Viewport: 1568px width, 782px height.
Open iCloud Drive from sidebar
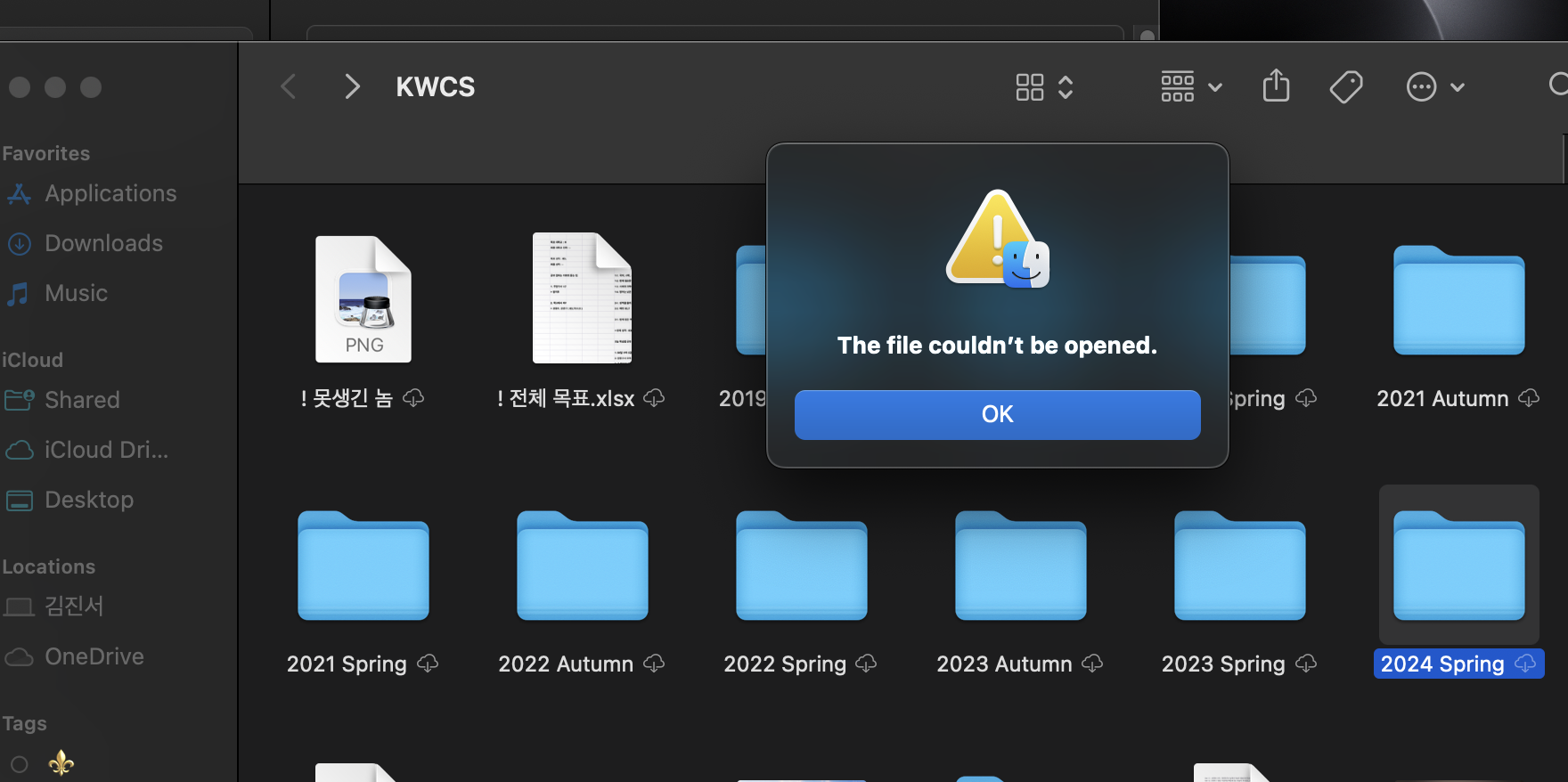tap(105, 450)
